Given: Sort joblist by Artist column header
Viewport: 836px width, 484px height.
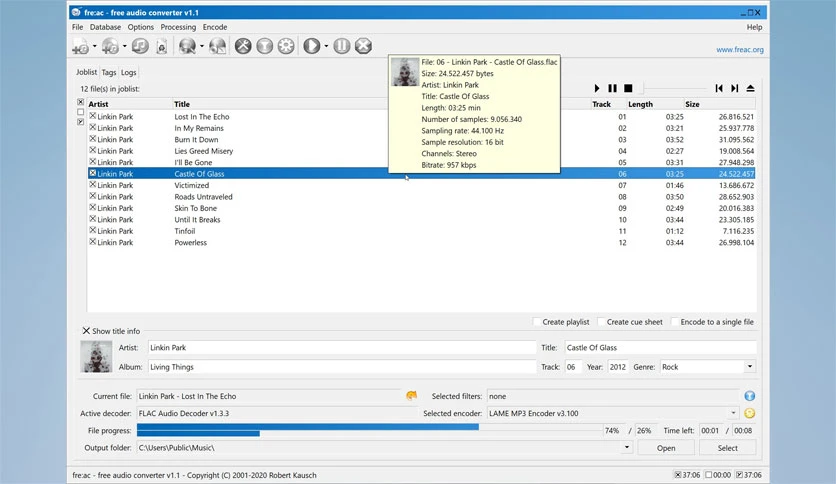Looking at the screenshot, I should coord(130,104).
